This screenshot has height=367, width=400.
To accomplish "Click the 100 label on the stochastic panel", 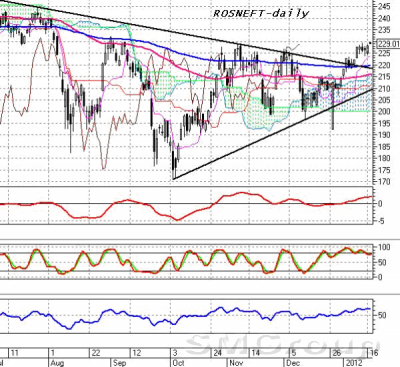I will click(x=383, y=247).
